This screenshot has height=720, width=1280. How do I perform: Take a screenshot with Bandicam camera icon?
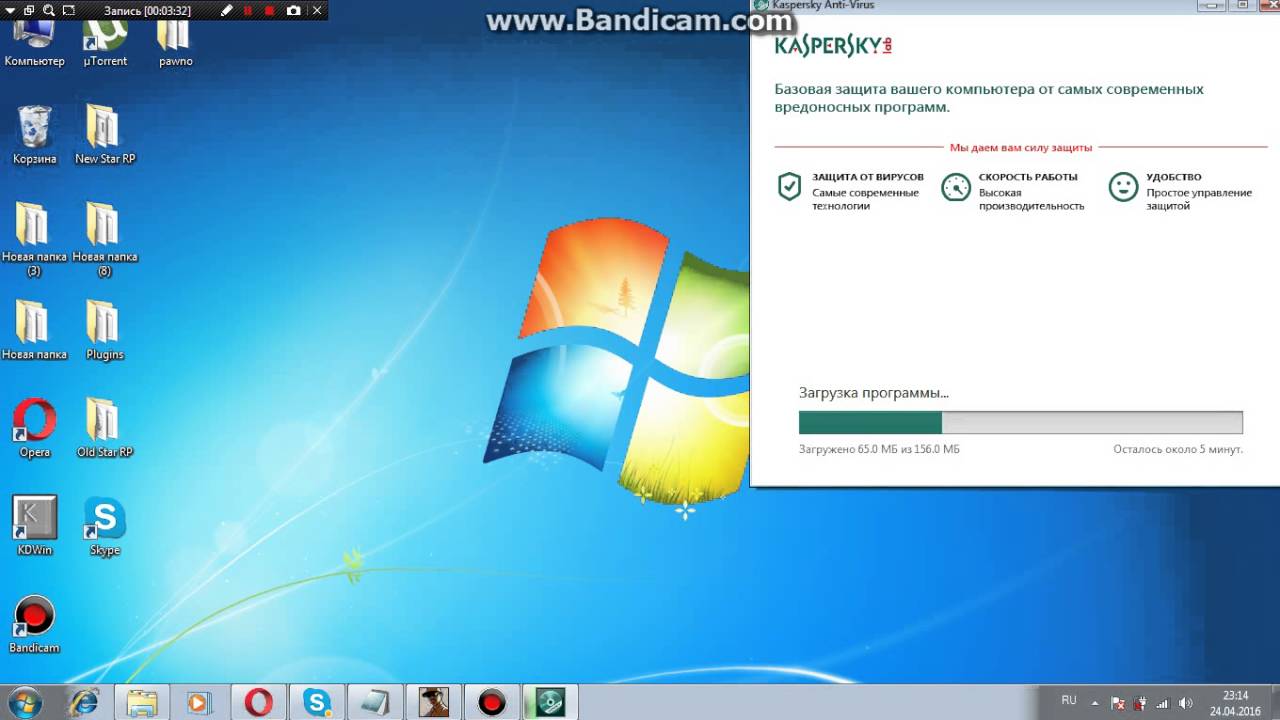[293, 11]
